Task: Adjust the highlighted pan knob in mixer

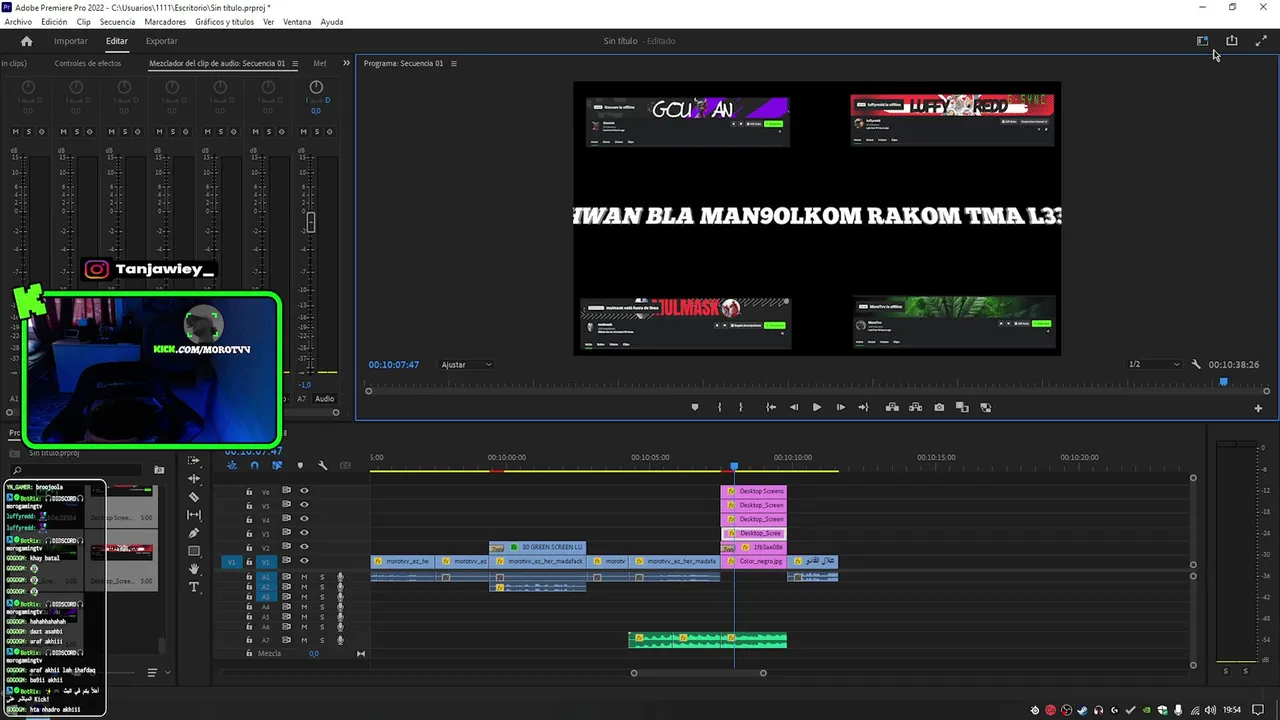Action: [x=316, y=88]
